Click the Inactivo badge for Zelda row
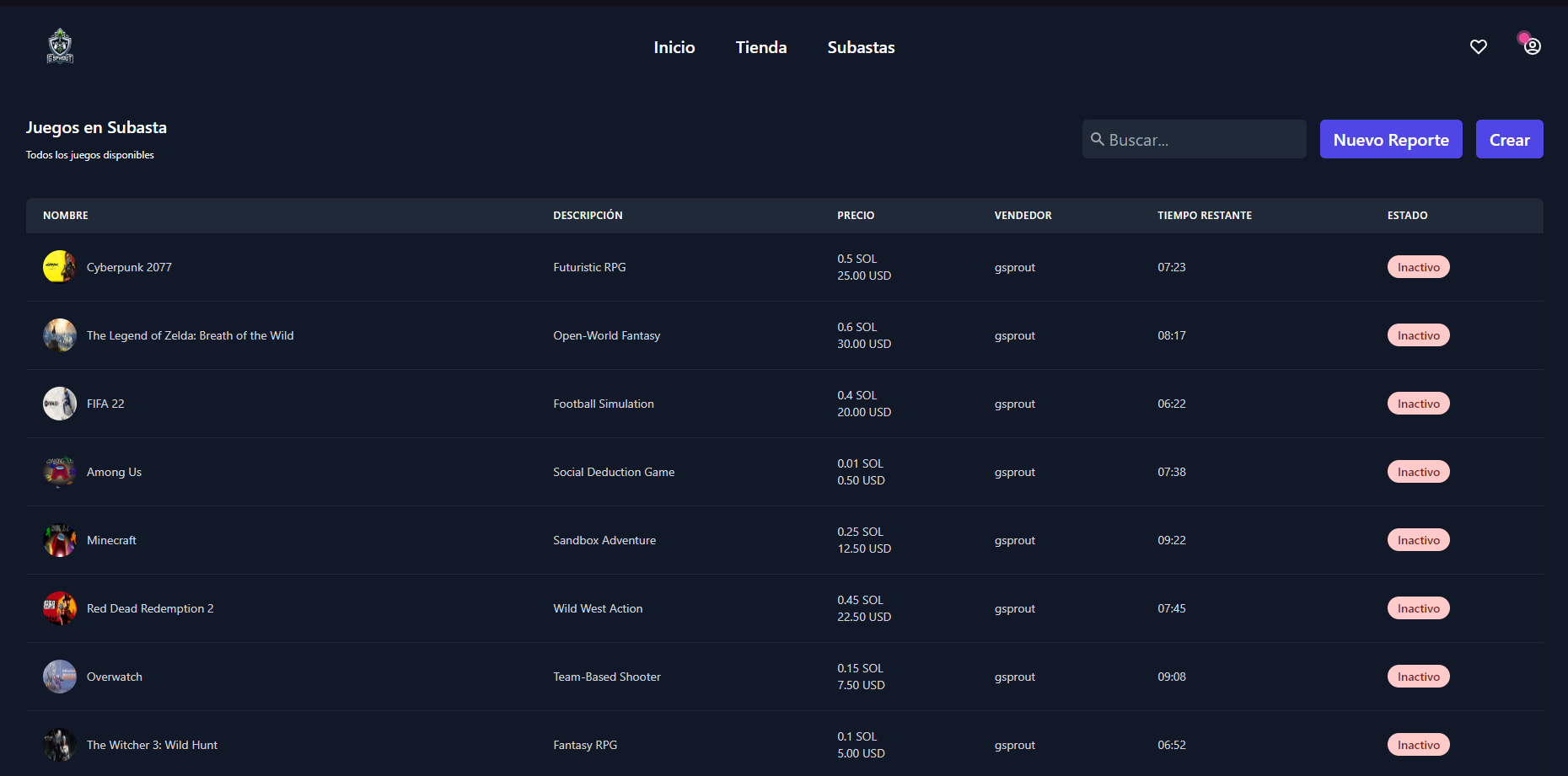 1419,335
